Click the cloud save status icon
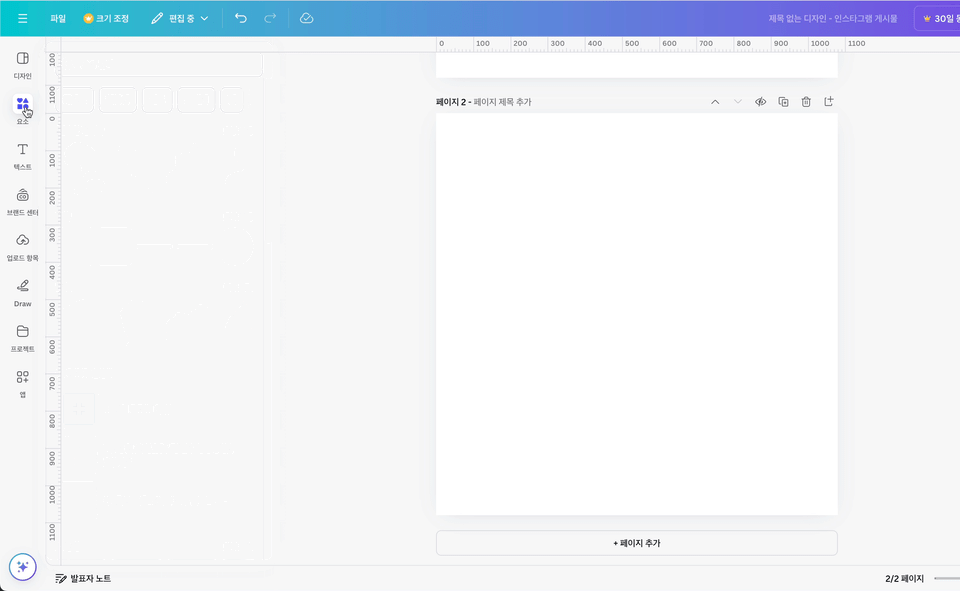960x591 pixels. pos(306,17)
